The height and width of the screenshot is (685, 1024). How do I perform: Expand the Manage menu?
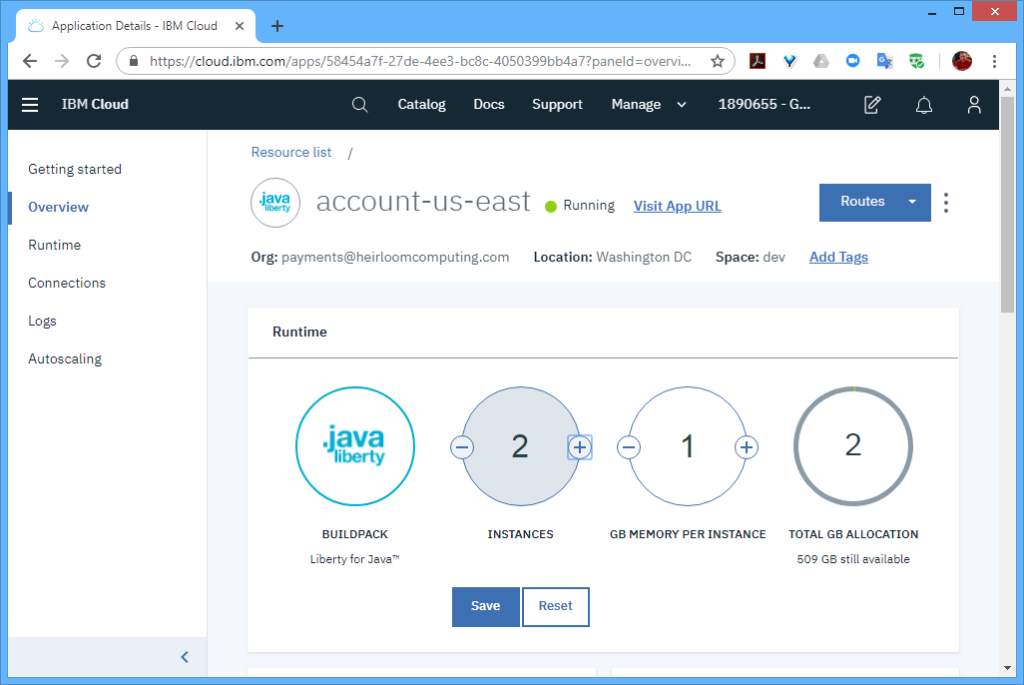(x=648, y=104)
